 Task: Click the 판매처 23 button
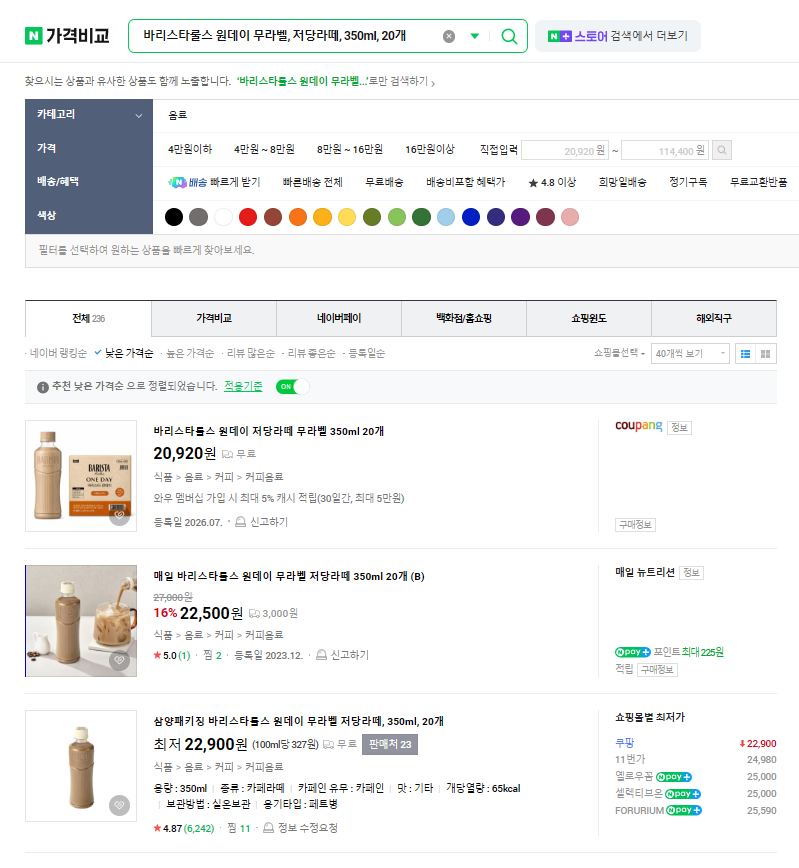coord(390,745)
